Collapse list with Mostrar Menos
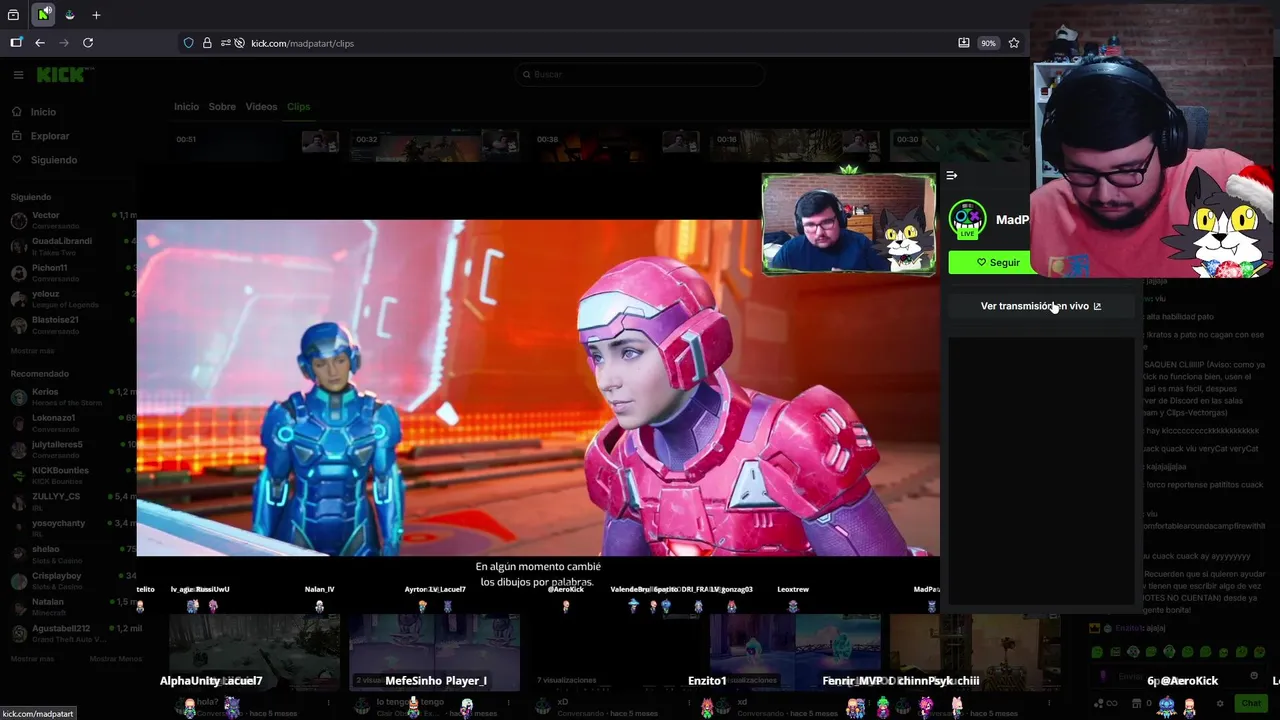Image resolution: width=1280 pixels, height=720 pixels. [115, 658]
